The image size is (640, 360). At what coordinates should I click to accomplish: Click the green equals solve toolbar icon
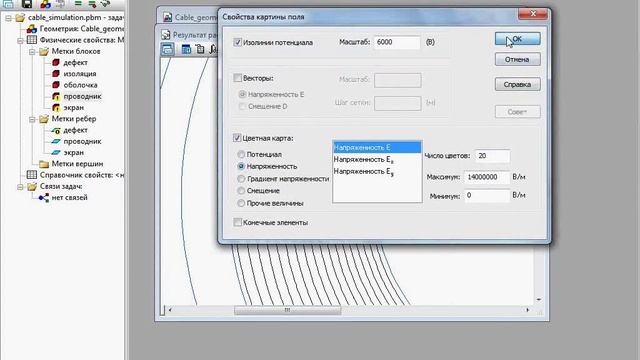click(78, 4)
